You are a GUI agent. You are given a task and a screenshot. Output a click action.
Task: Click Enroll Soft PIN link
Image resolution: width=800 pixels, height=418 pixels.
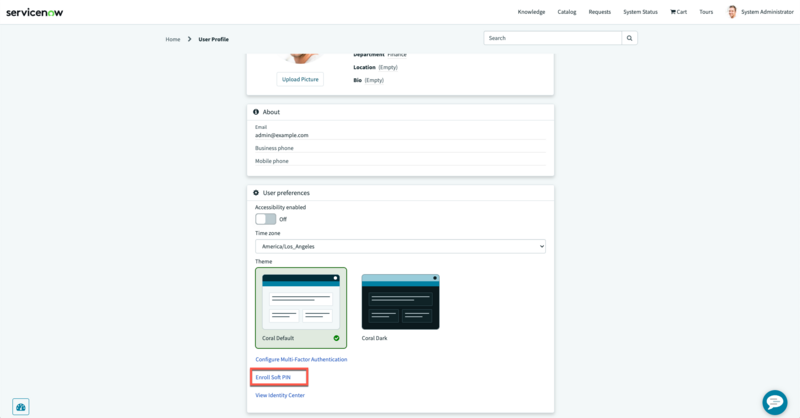click(273, 377)
